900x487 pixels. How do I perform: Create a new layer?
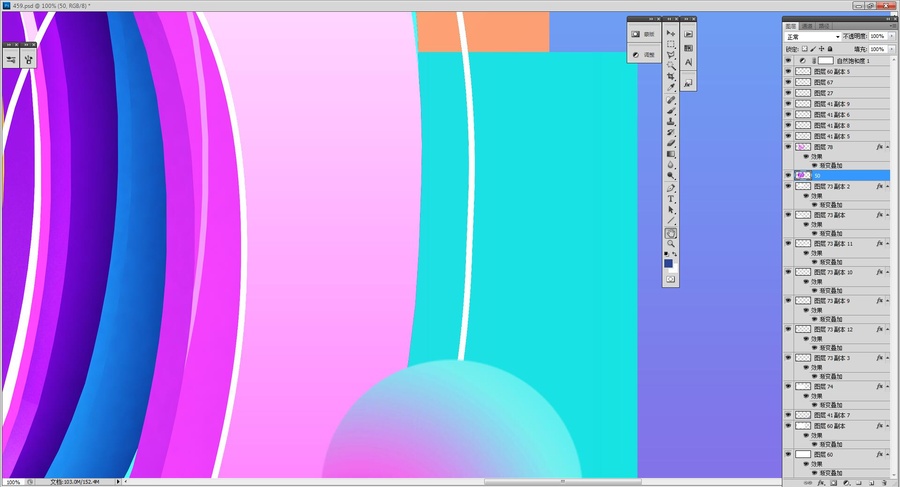(x=871, y=483)
